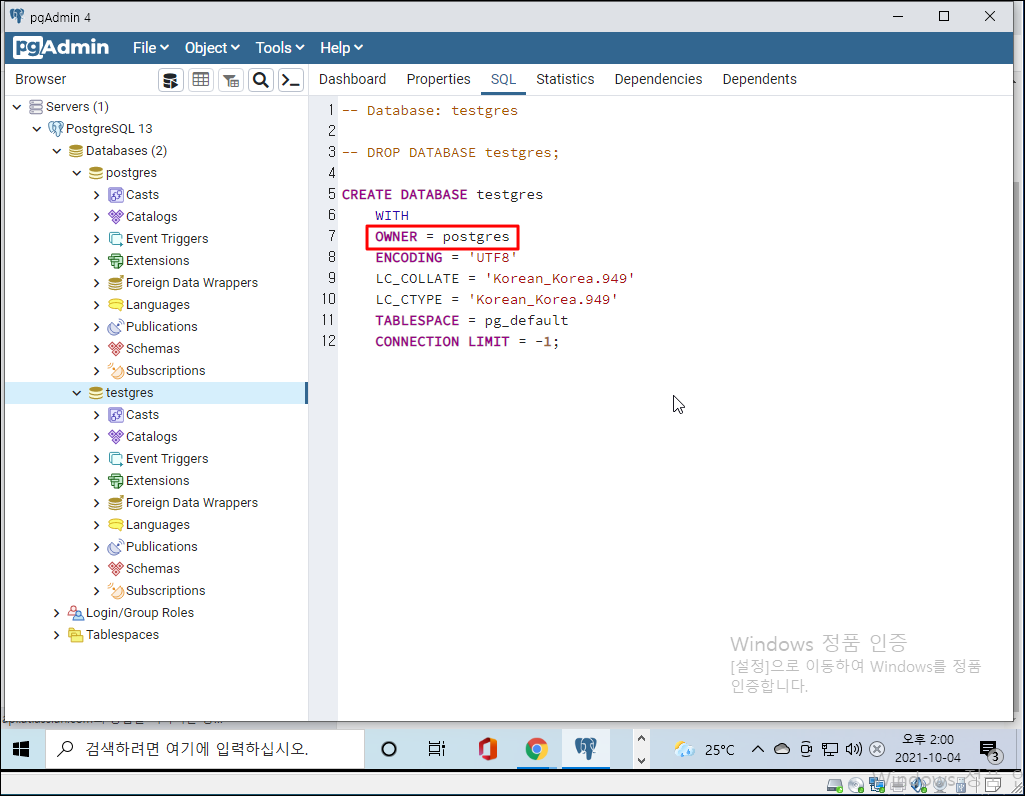Screen dimensions: 1025x796
Task: Select the SQL tab
Action: click(503, 79)
